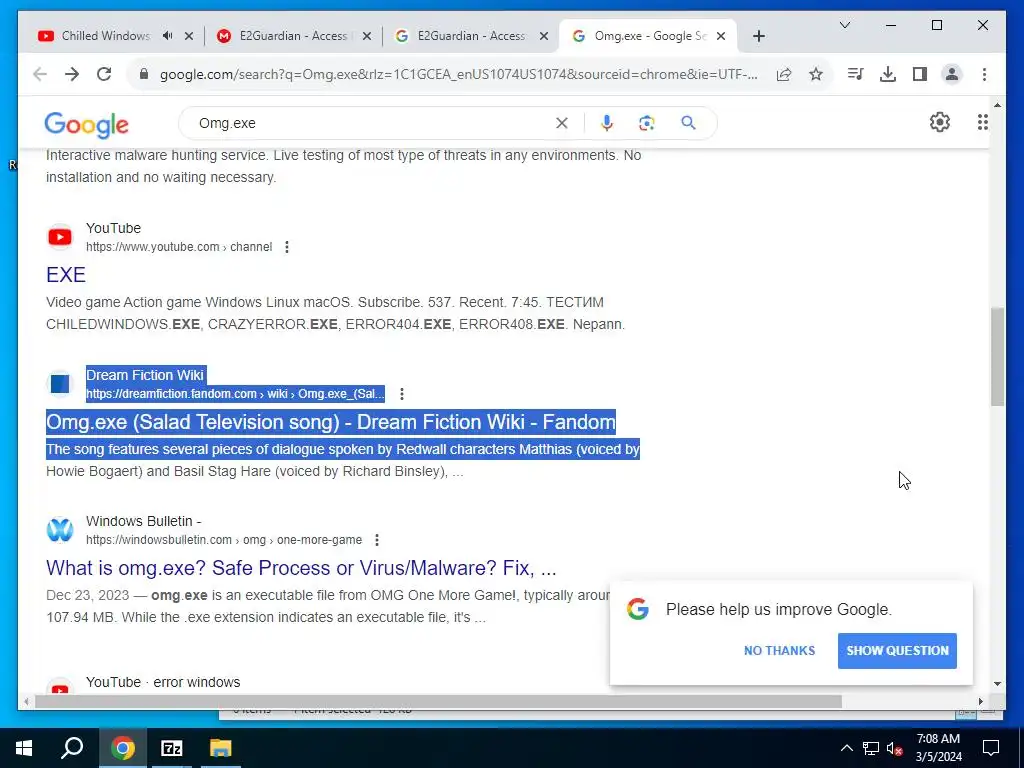Toggle the Chrome side panel
Image resolution: width=1024 pixels, height=768 pixels.
click(x=920, y=74)
